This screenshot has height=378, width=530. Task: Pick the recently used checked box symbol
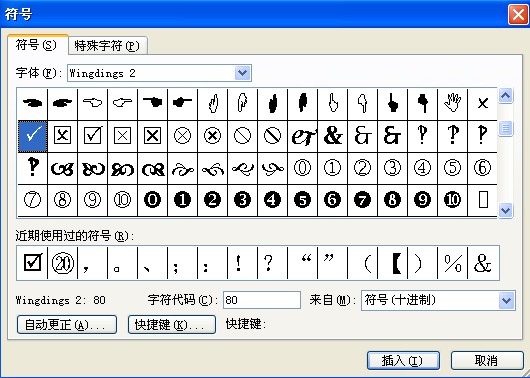click(32, 263)
